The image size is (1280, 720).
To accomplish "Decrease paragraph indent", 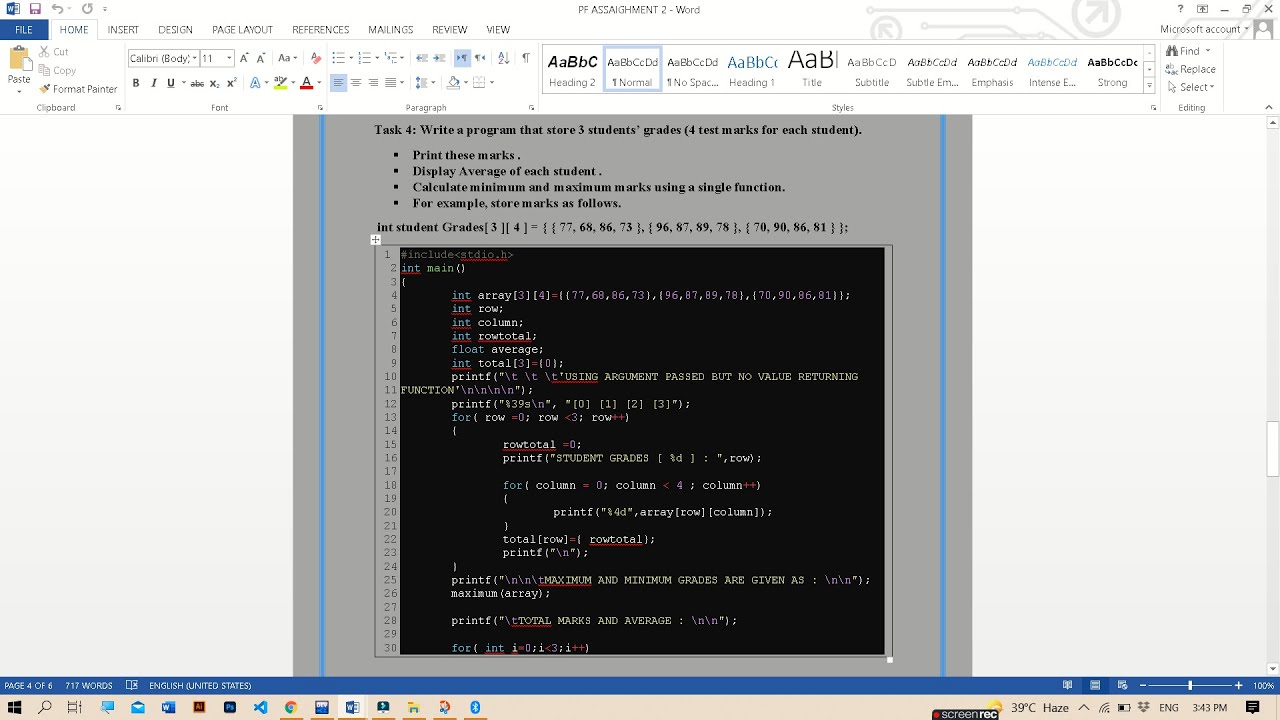I will point(422,58).
